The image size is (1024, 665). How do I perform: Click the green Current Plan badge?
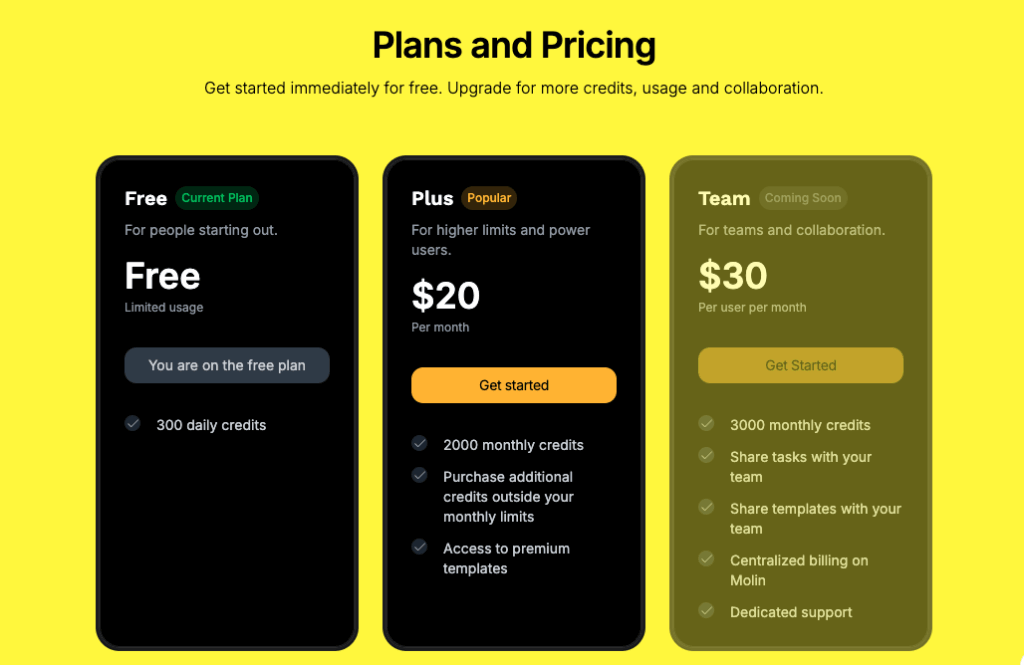(x=217, y=198)
